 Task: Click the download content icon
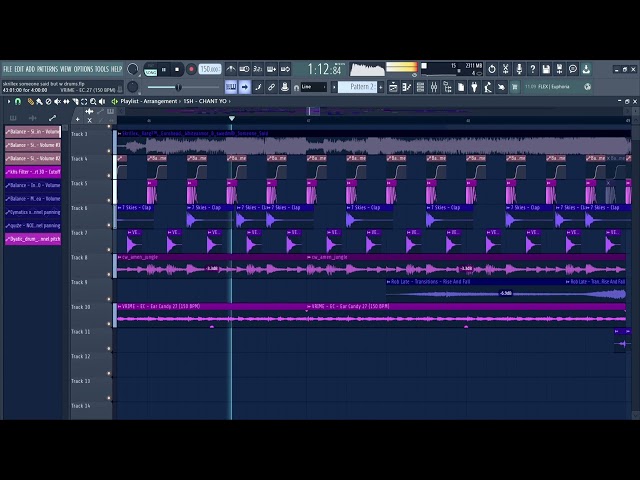coord(587,69)
